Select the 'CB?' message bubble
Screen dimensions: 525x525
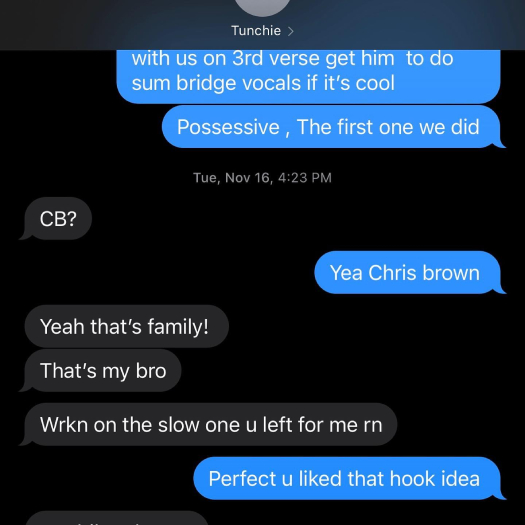(58, 219)
